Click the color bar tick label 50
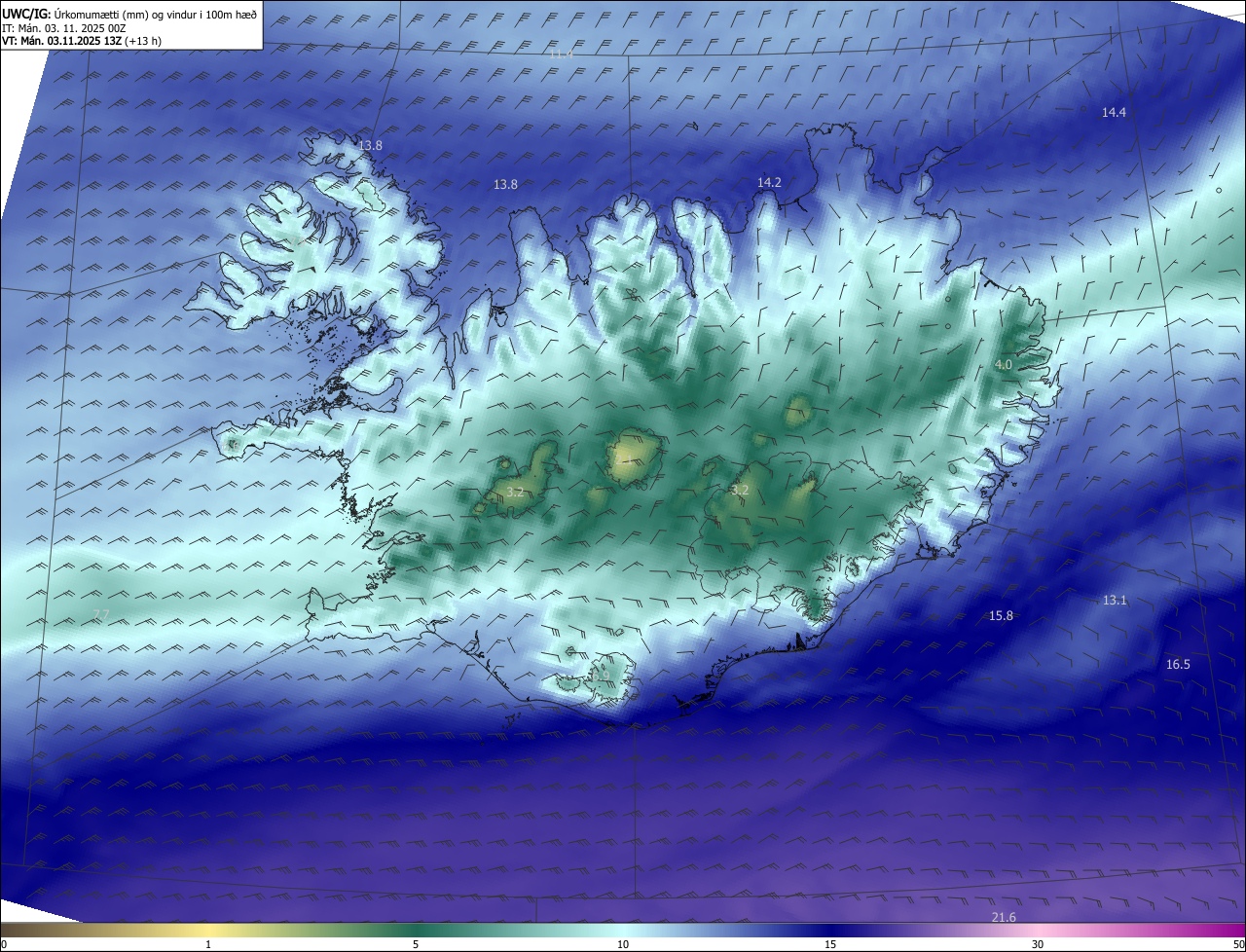This screenshot has height=952, width=1246. tap(1238, 945)
